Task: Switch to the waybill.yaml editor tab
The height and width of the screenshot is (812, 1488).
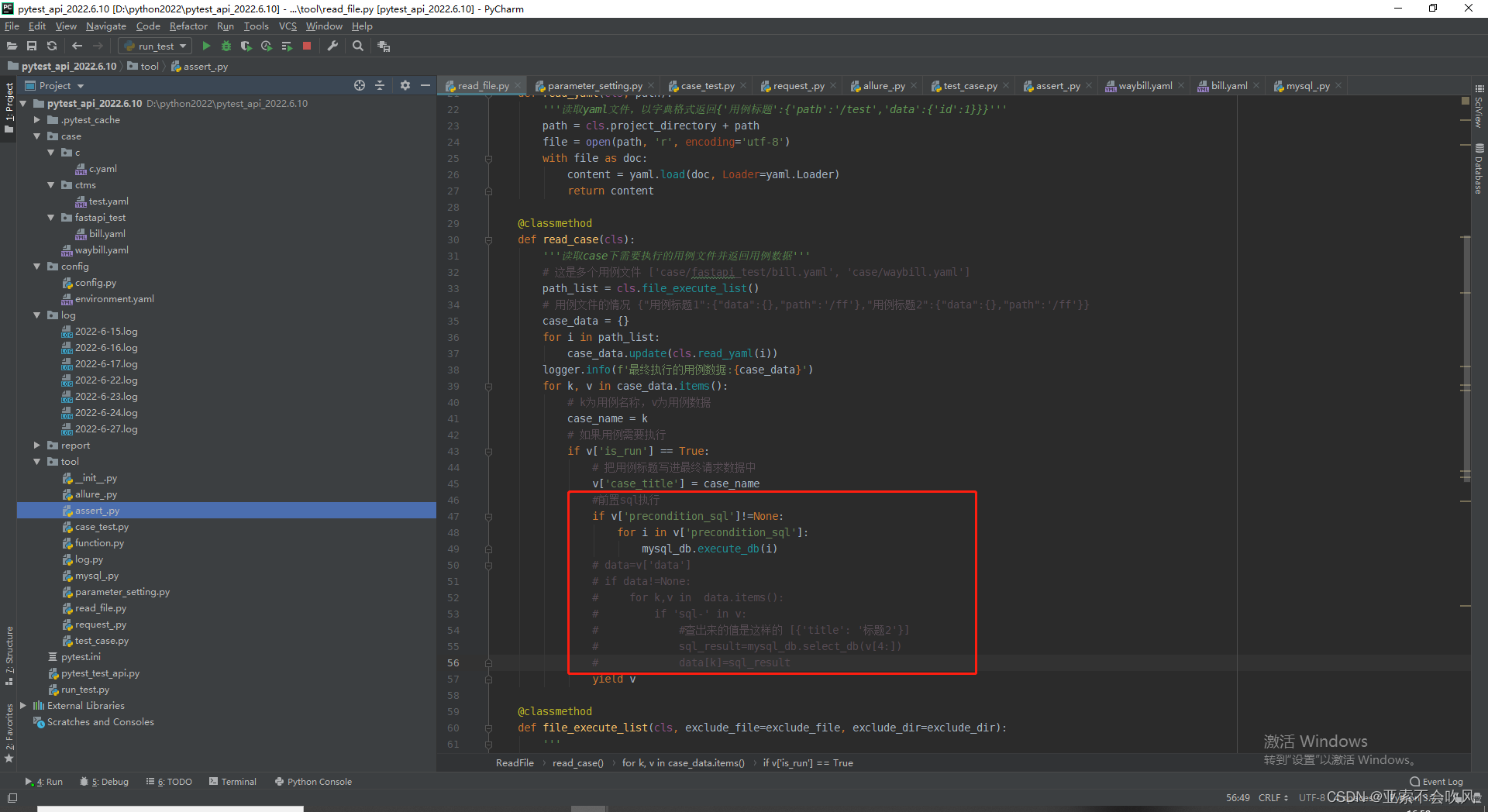Action: [1145, 86]
